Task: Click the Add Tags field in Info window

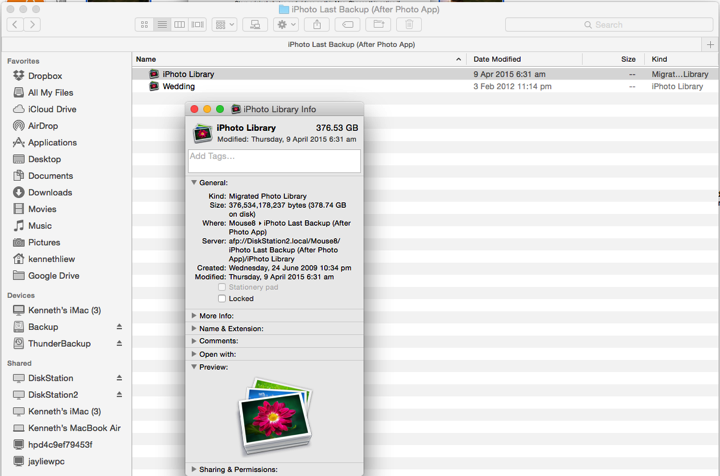Action: point(274,161)
